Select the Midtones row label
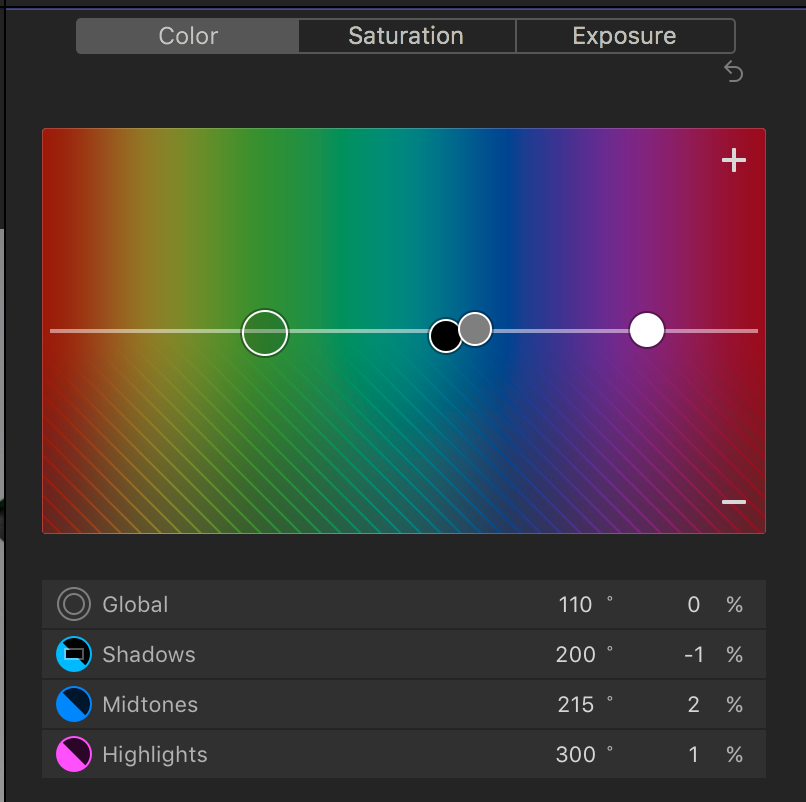 tap(150, 704)
